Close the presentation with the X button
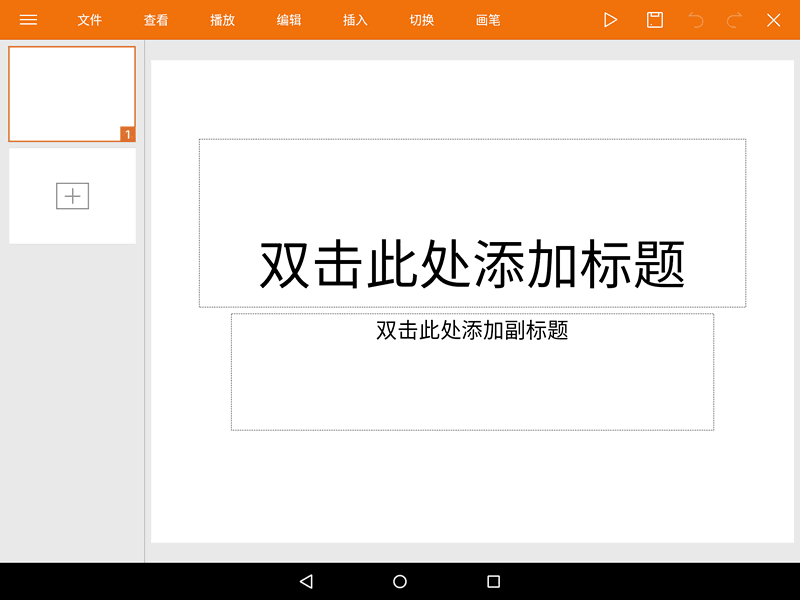The width and height of the screenshot is (800, 600). coord(772,19)
